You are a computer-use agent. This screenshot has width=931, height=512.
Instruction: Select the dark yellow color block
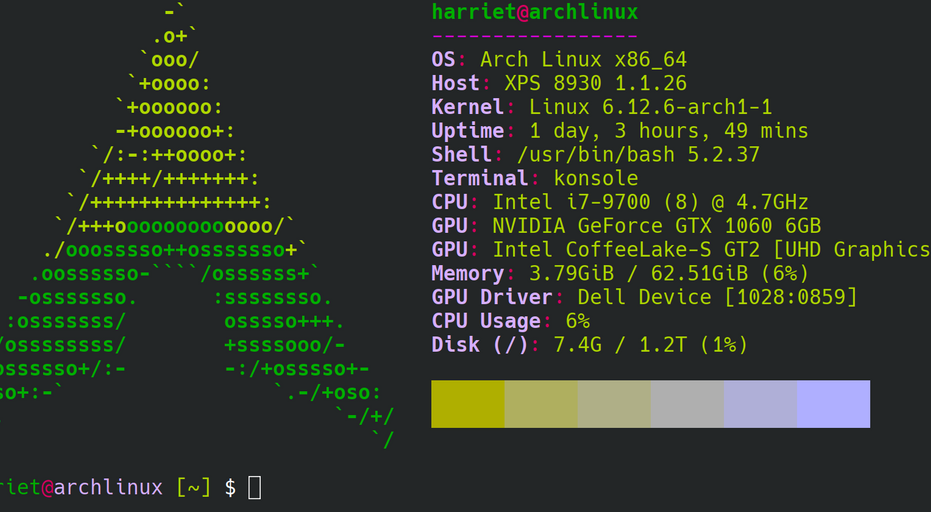point(468,404)
